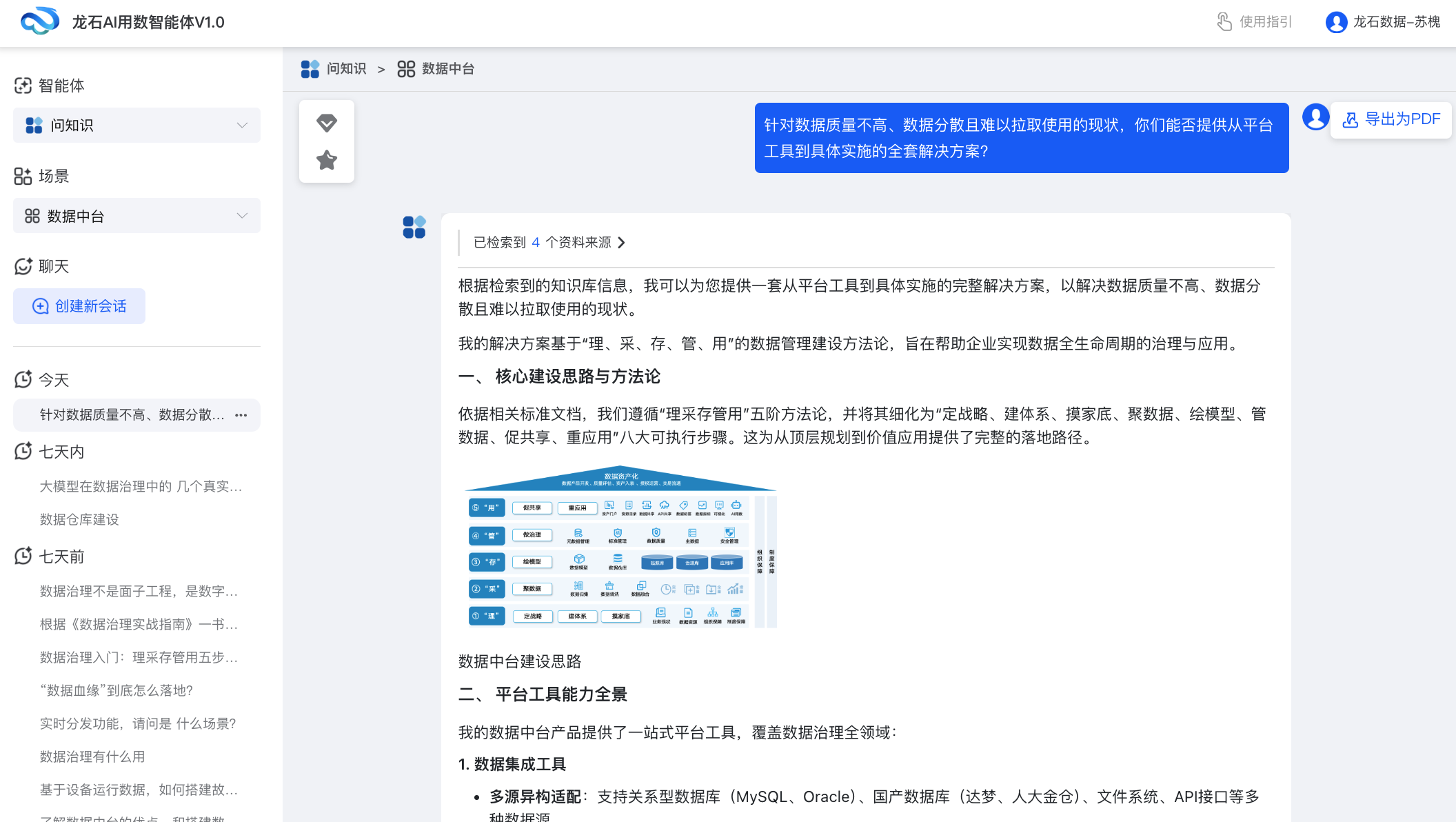Click the 使用指引 hand icon
Viewport: 1456px width, 822px height.
coord(1224,21)
